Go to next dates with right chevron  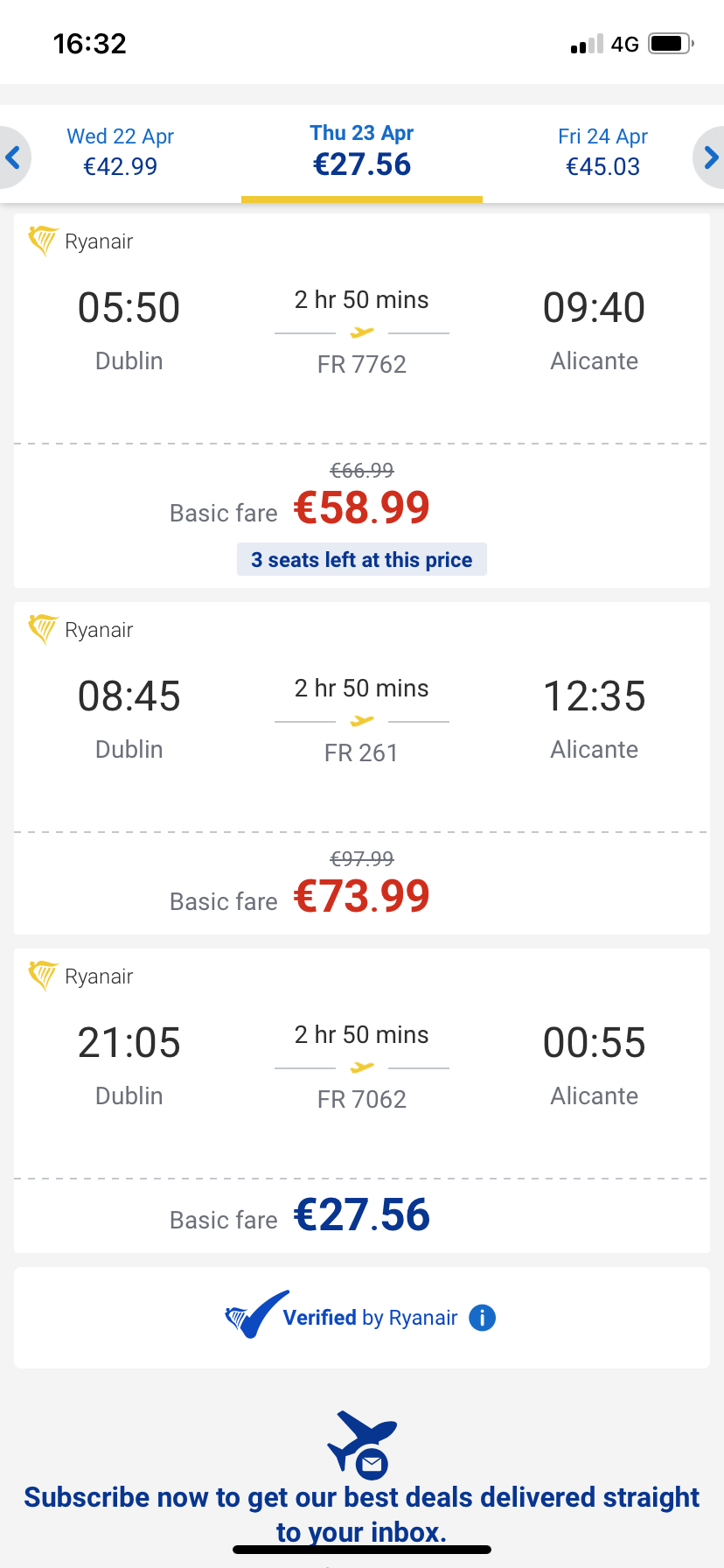(x=710, y=157)
